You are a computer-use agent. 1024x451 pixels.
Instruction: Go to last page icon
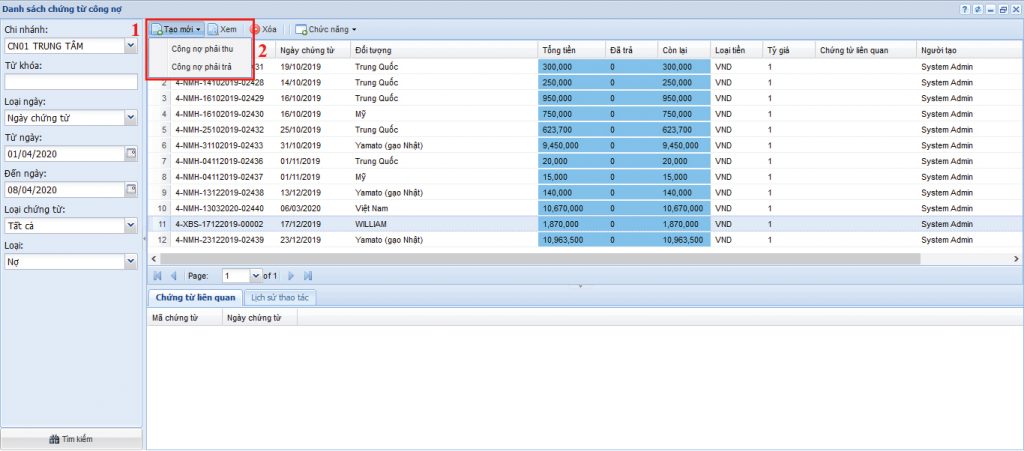coord(308,276)
